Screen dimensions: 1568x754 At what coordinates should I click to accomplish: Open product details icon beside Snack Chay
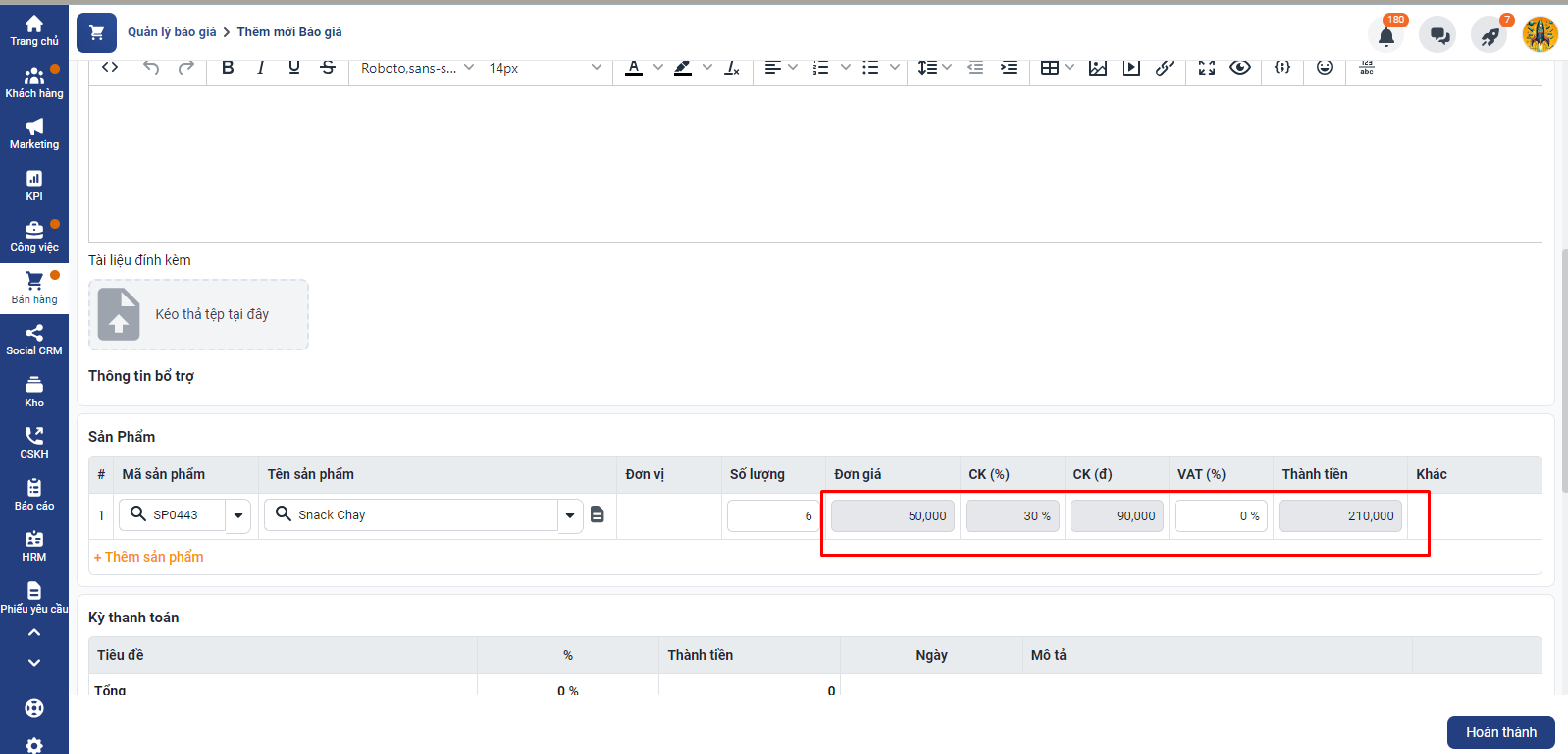coord(598,514)
